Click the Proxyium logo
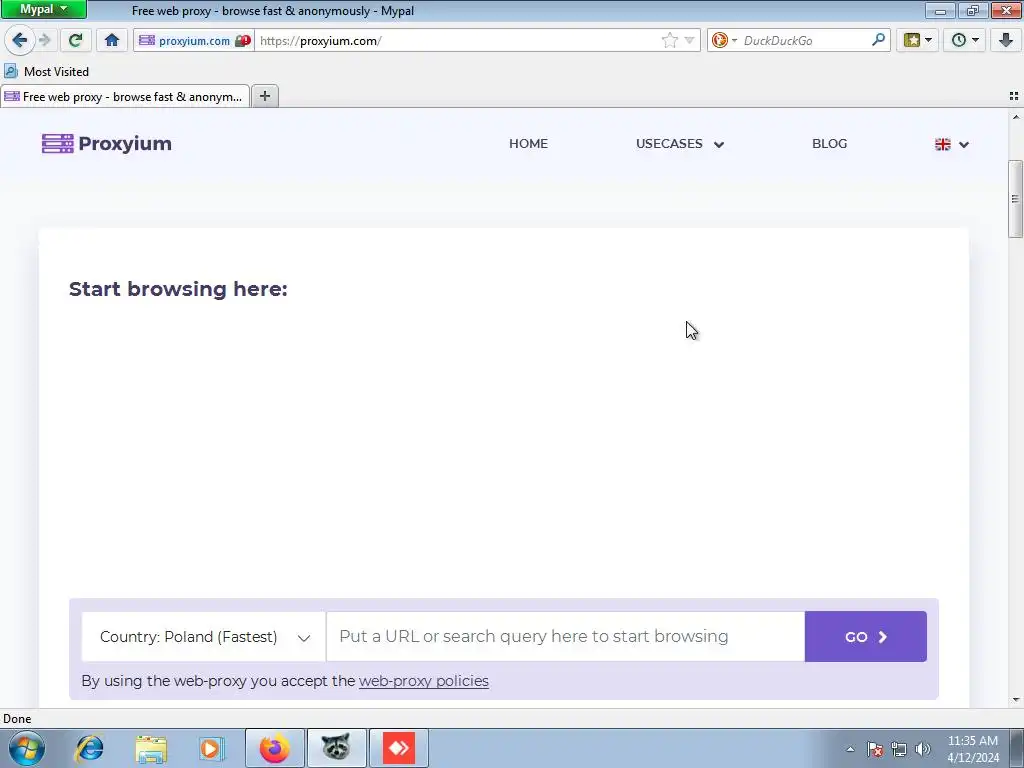 click(x=106, y=143)
